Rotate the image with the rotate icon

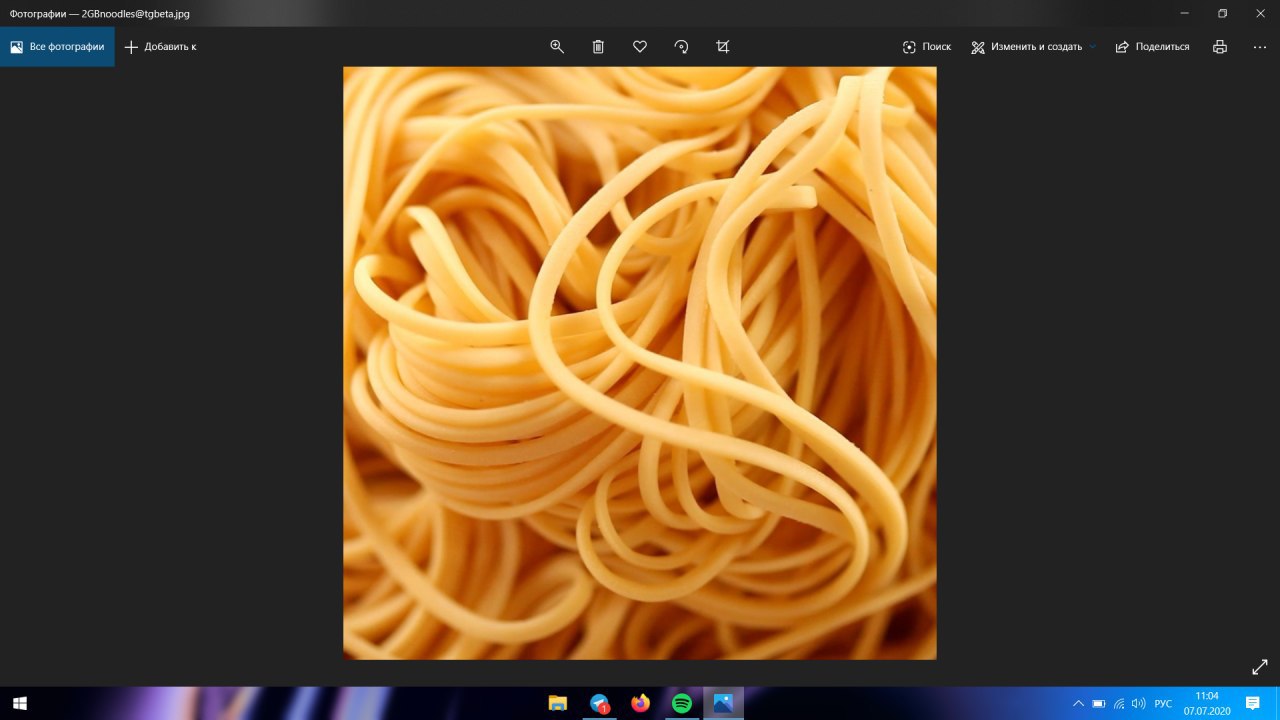pyautogui.click(x=681, y=47)
